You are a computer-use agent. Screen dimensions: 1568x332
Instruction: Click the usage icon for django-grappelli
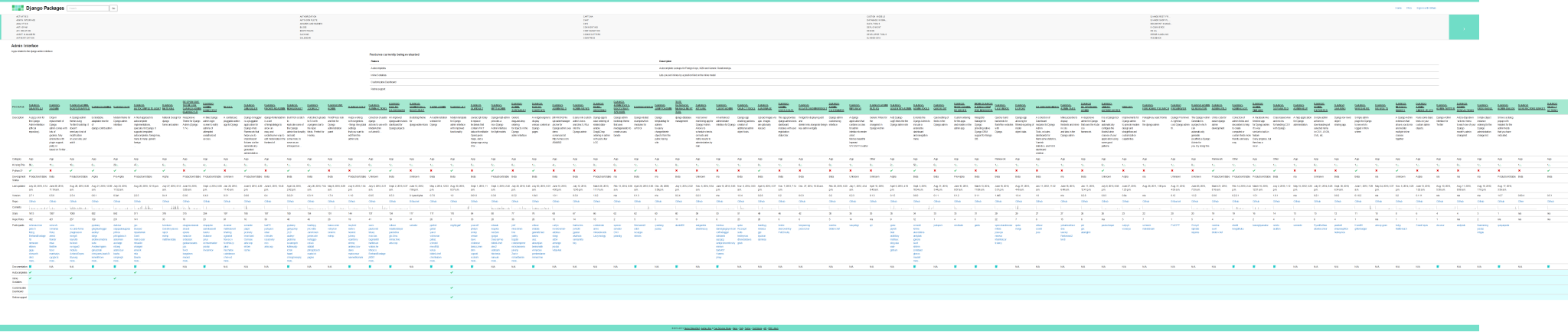point(31,164)
